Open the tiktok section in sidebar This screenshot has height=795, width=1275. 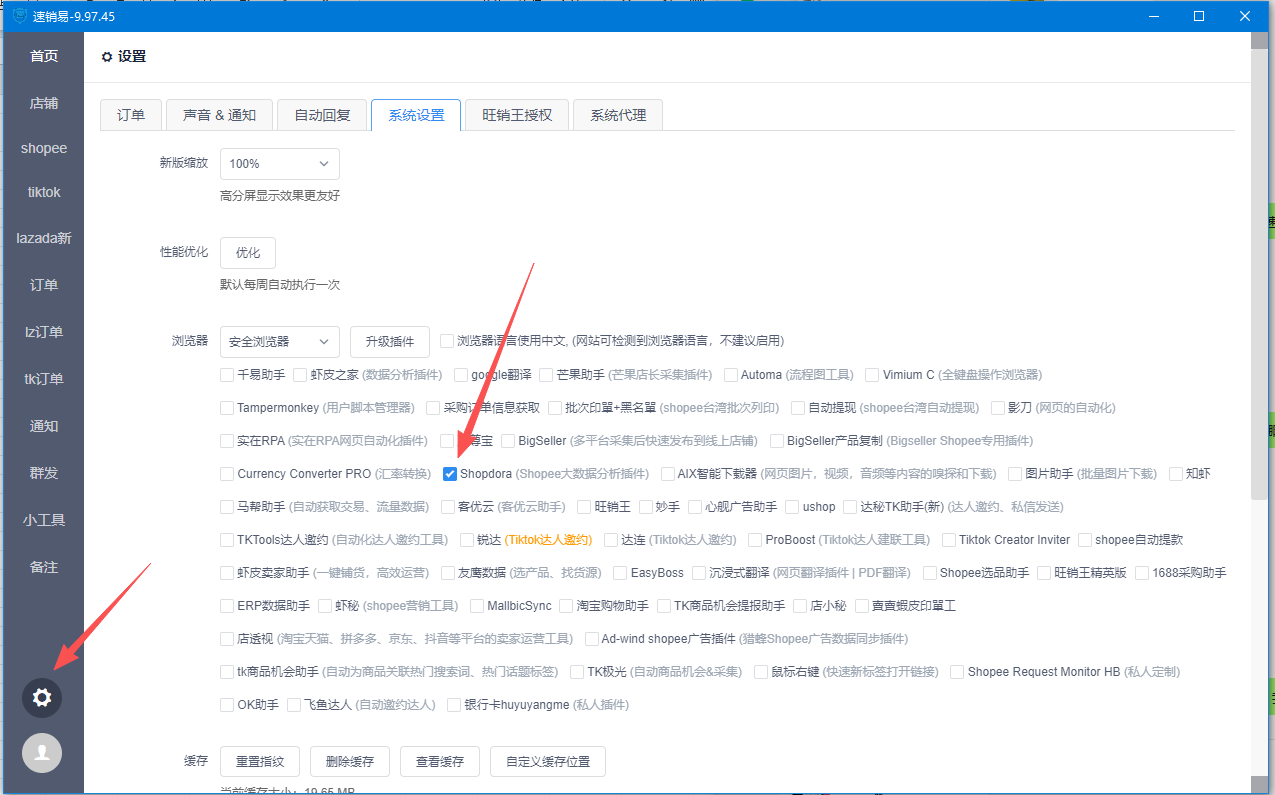click(44, 192)
